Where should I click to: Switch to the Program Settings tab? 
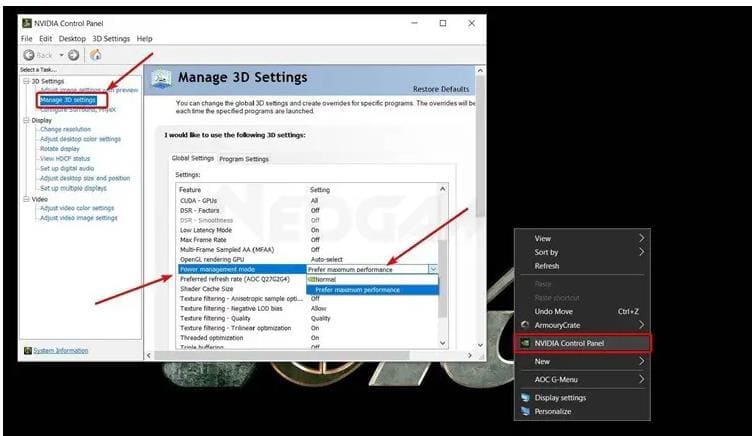click(x=244, y=158)
